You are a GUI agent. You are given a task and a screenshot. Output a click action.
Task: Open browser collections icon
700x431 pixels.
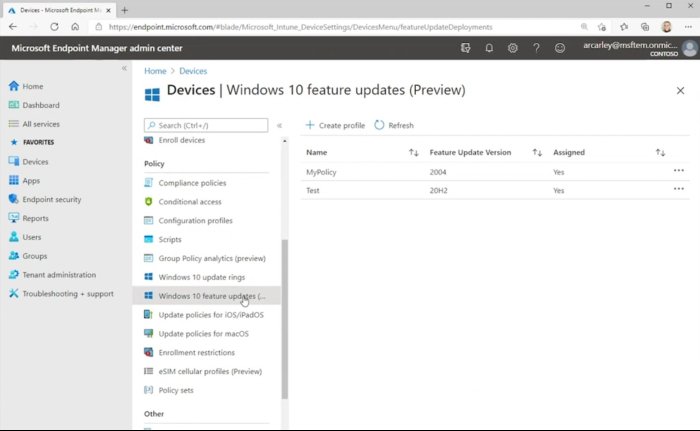pos(645,27)
